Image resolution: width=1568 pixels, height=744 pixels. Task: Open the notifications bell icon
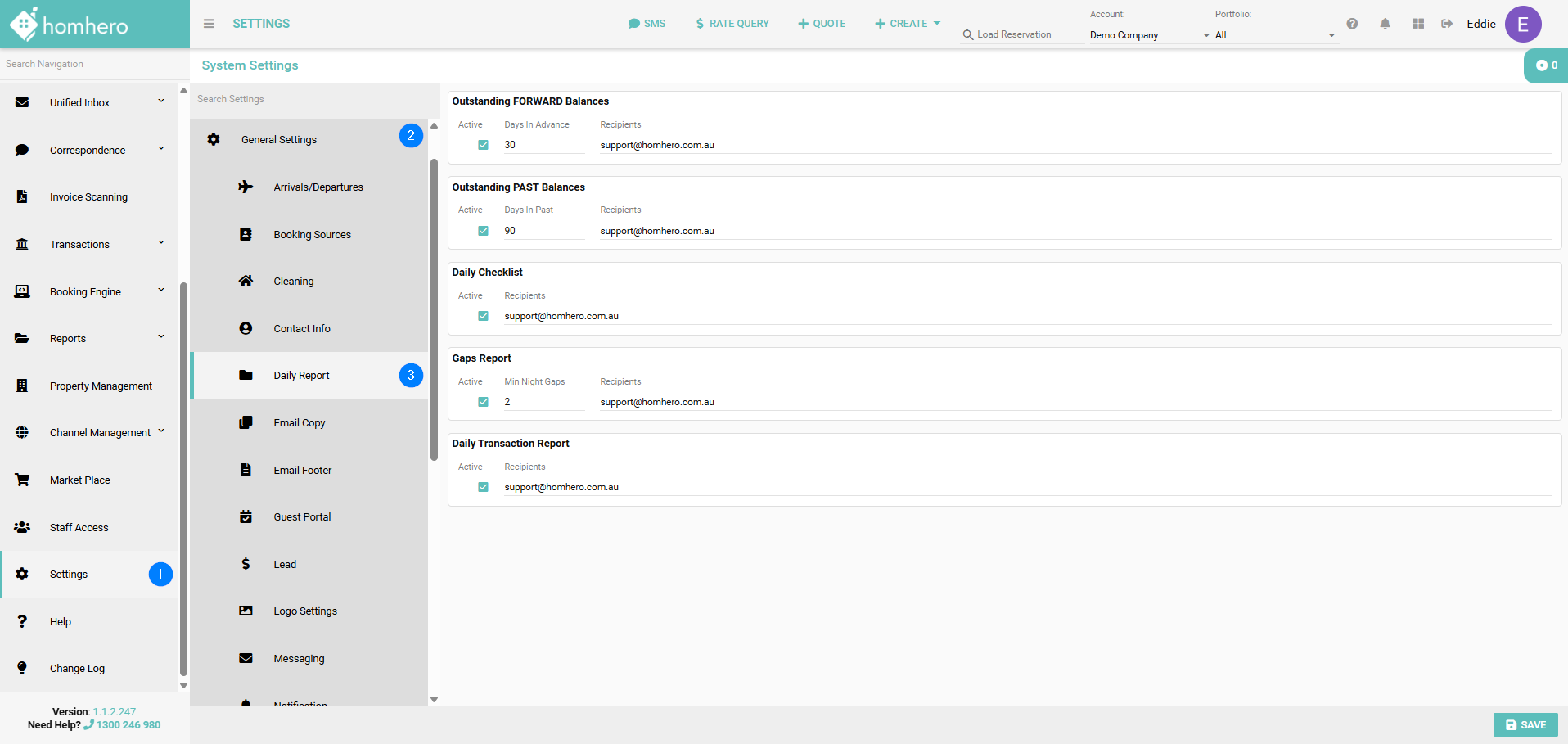coord(1385,24)
